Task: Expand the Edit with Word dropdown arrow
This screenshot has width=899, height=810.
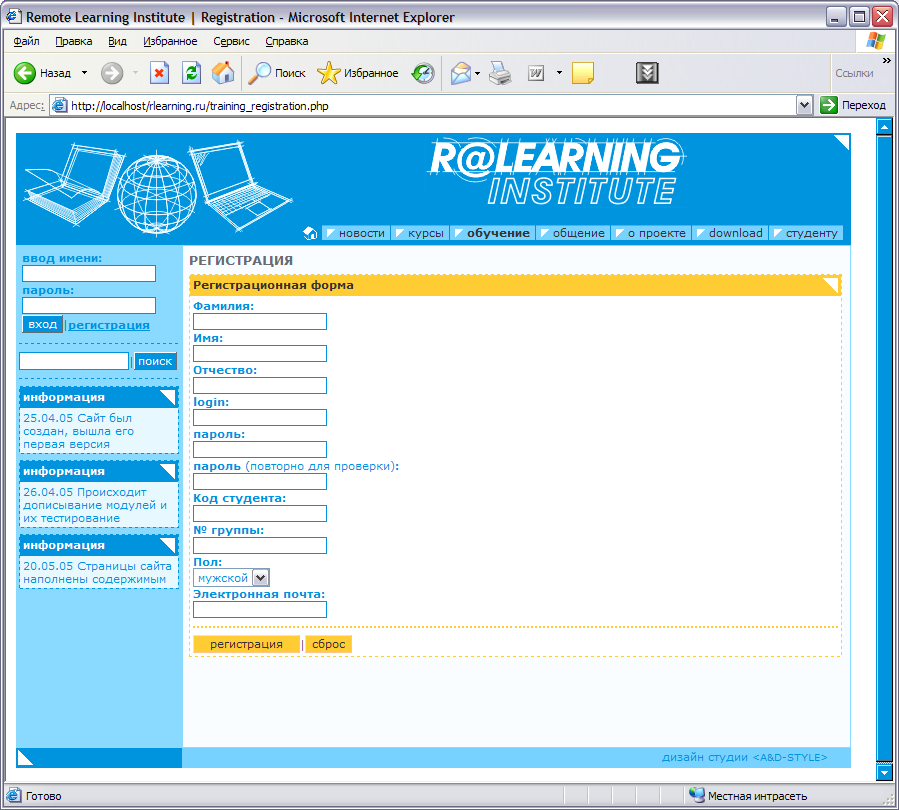Action: click(559, 73)
